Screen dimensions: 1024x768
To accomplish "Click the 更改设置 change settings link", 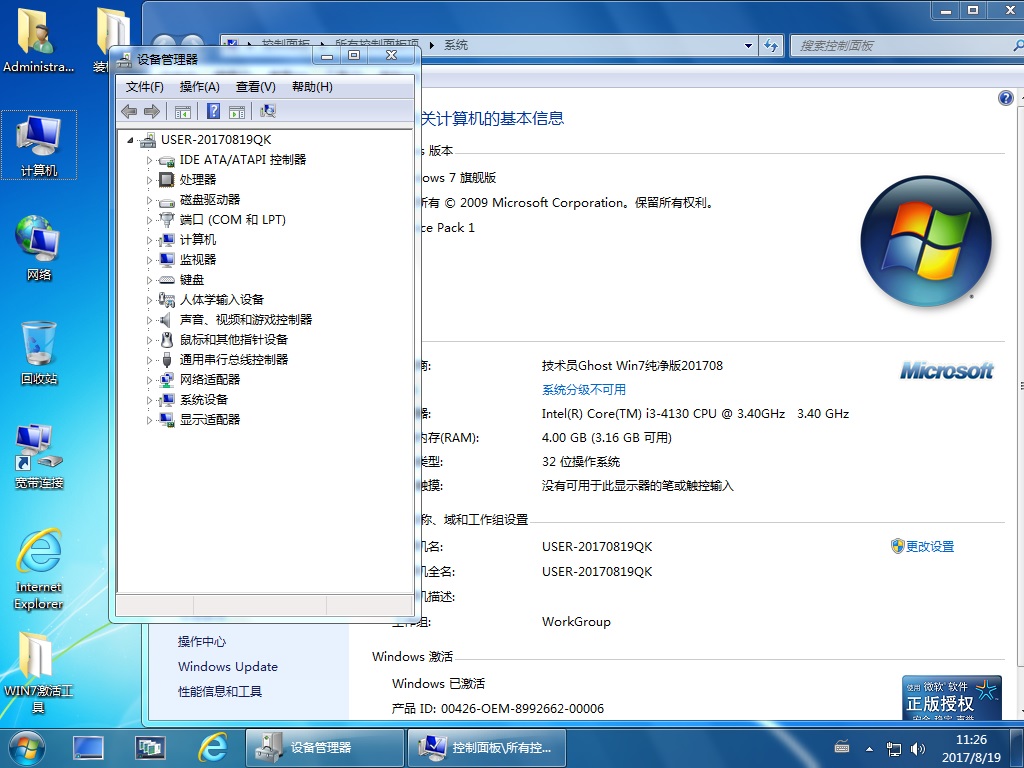I will [929, 547].
